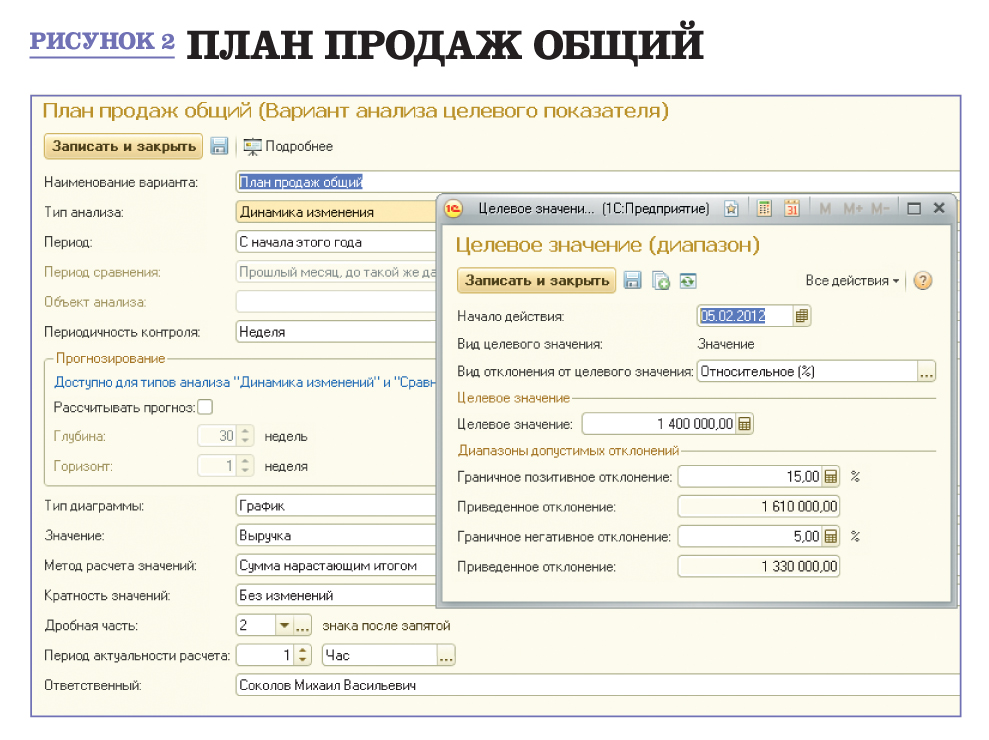The height and width of the screenshot is (740, 989).
Task: Click blue note Доступно для типов анализа
Action: coord(245,382)
